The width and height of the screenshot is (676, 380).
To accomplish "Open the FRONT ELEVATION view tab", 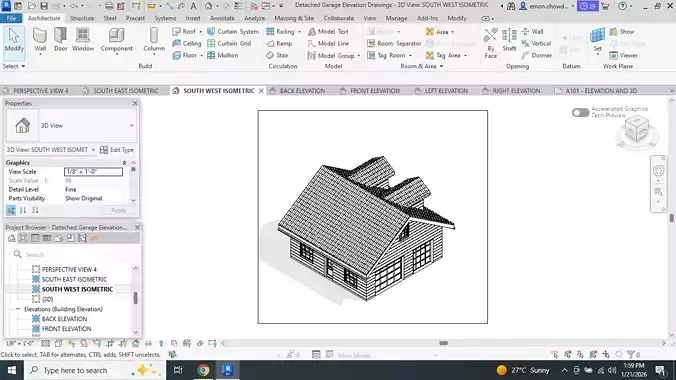I will coord(375,91).
